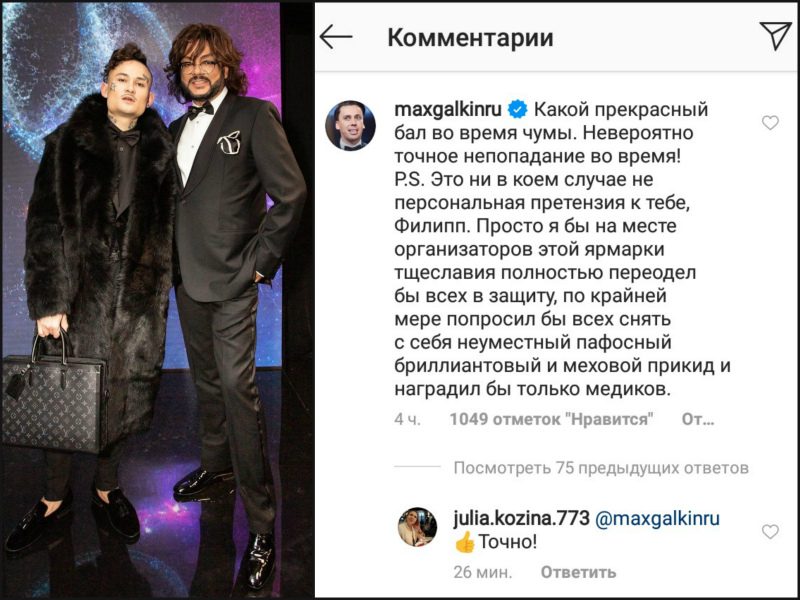This screenshot has width=800, height=600.
Task: Open the @maxgalkinru mention link
Action: coord(657,518)
